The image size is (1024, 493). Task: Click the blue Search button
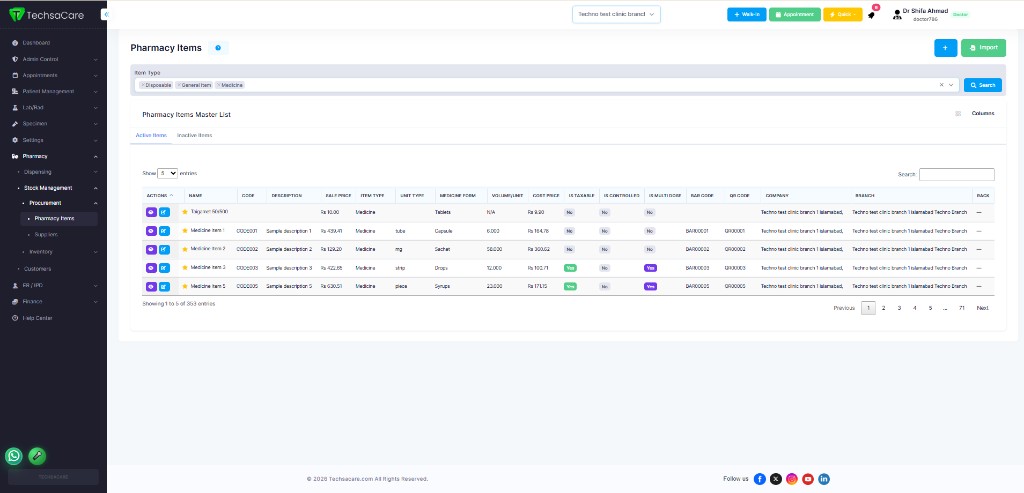[x=983, y=85]
